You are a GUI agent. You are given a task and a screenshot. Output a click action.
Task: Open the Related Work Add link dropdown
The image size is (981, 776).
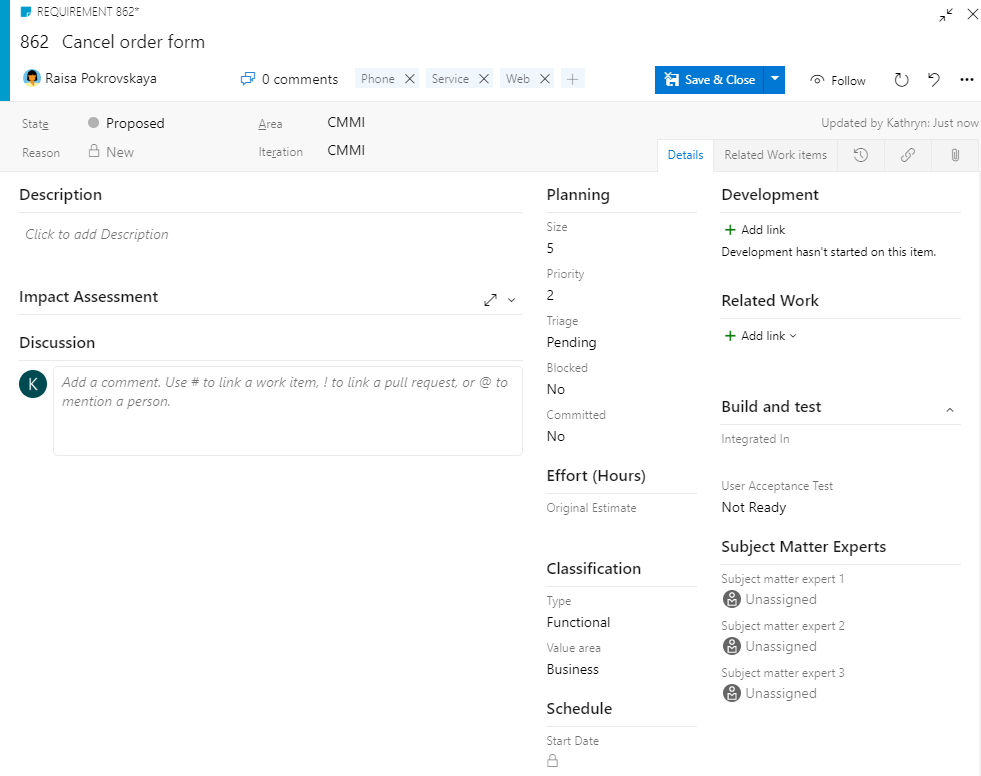pyautogui.click(x=760, y=335)
